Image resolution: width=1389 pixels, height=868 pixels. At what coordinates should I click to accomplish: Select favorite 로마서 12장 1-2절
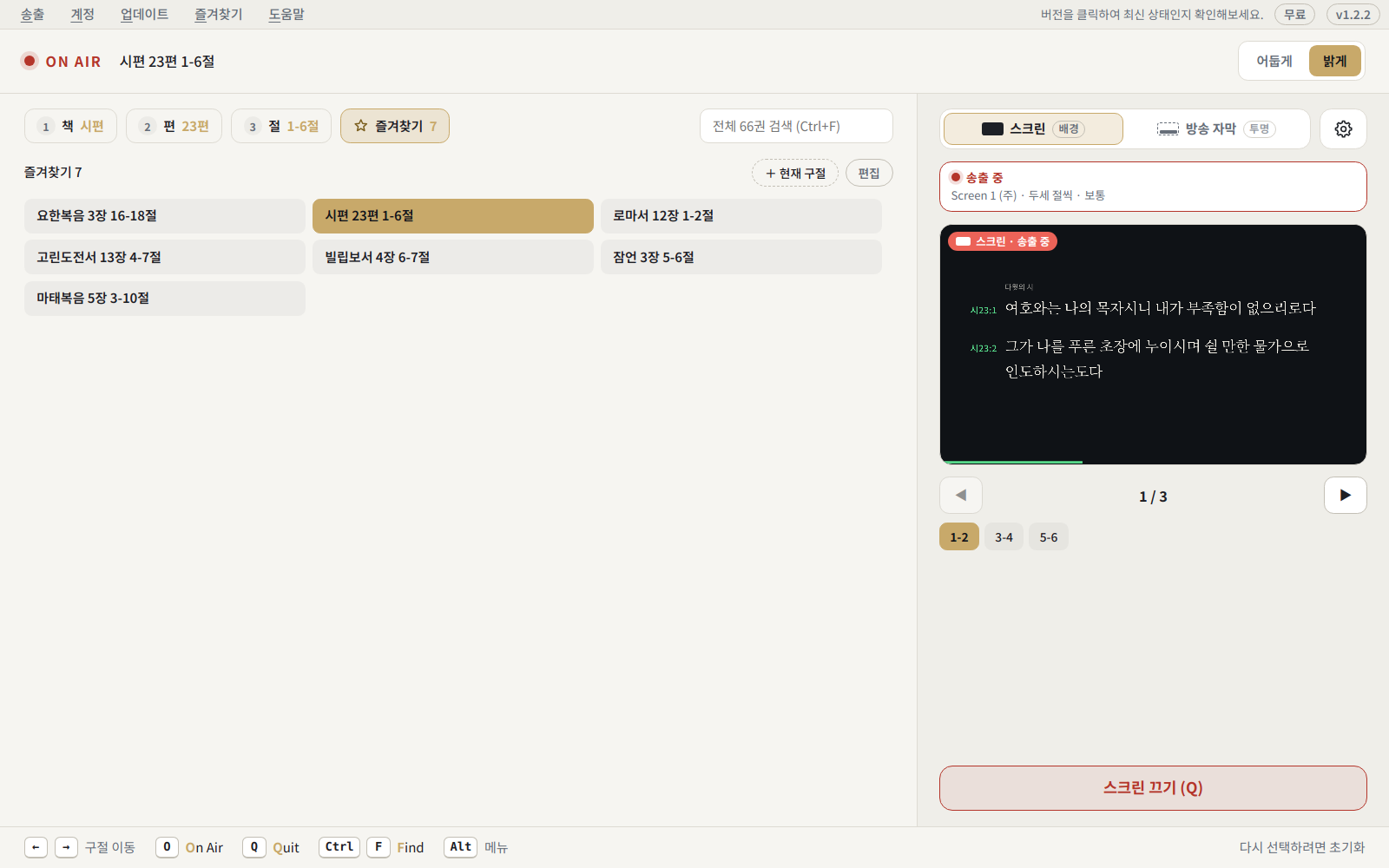[x=741, y=215]
